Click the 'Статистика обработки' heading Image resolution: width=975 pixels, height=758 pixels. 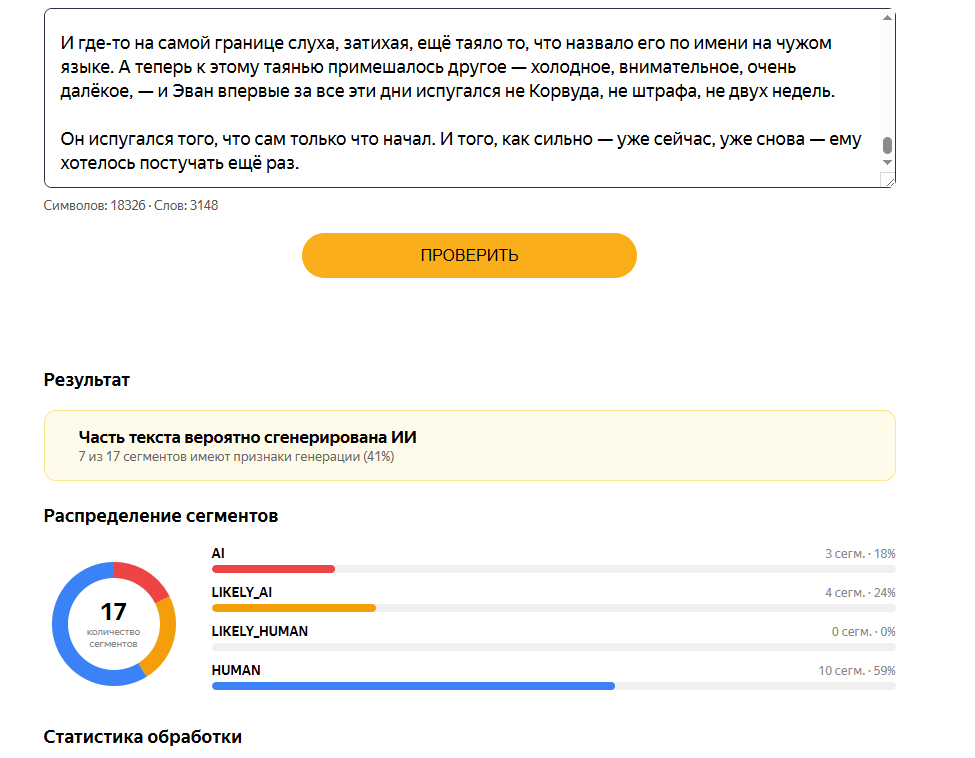click(x=142, y=737)
